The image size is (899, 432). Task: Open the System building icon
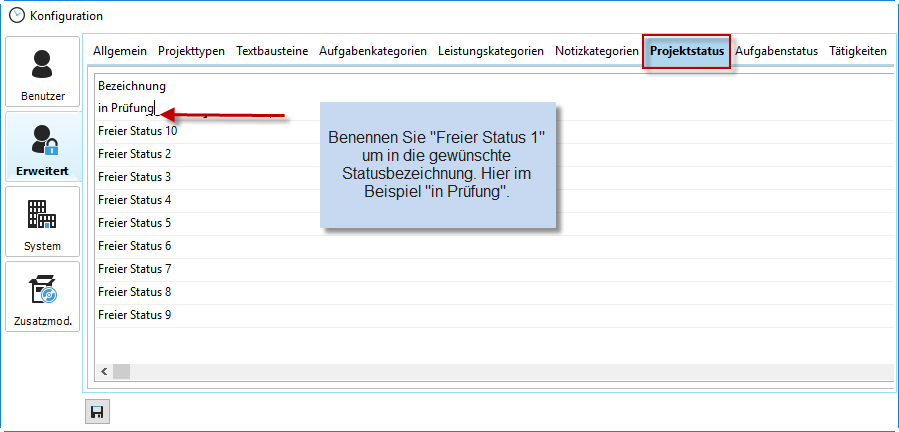tap(42, 222)
